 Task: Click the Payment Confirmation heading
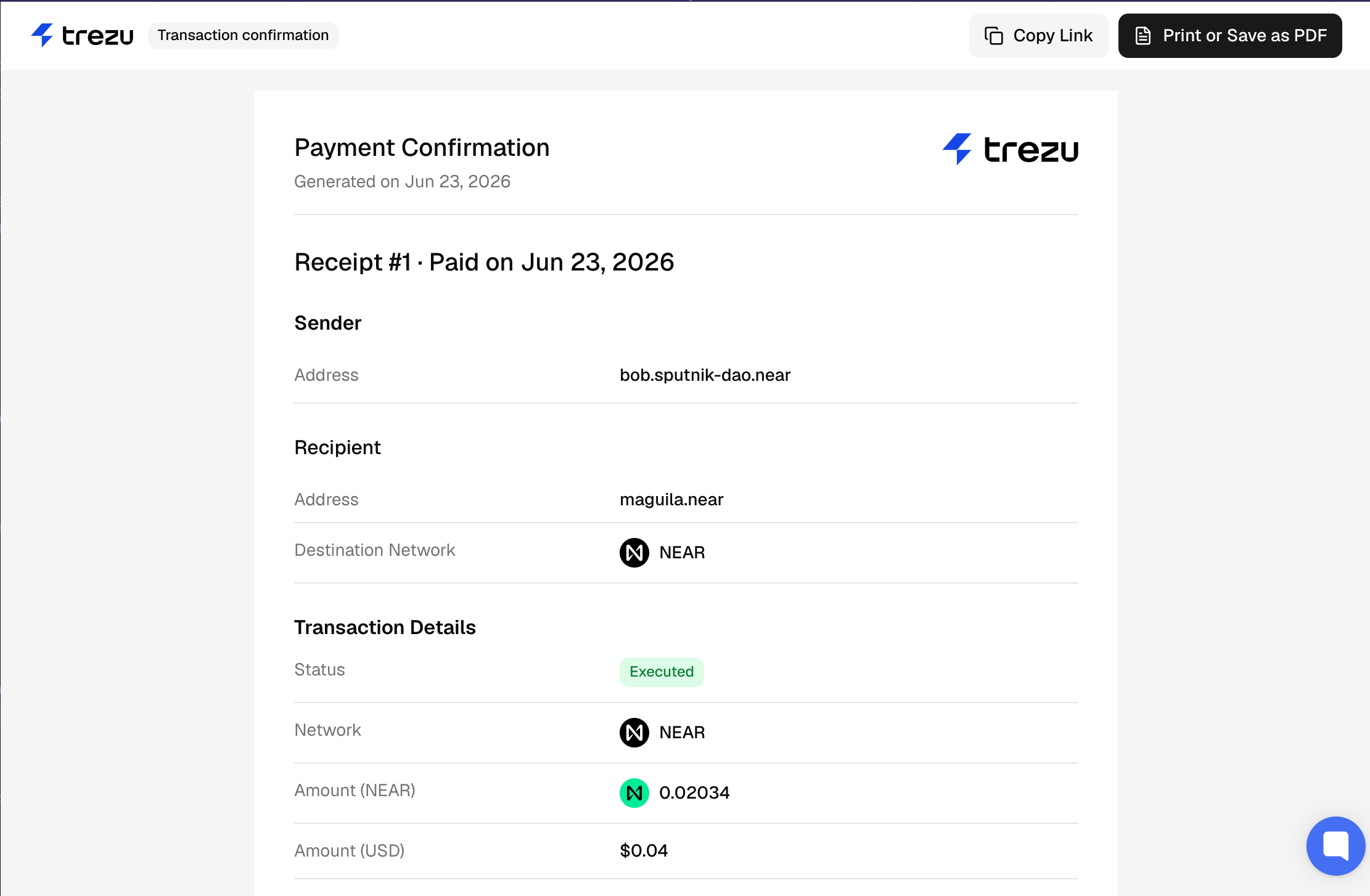[x=422, y=148]
